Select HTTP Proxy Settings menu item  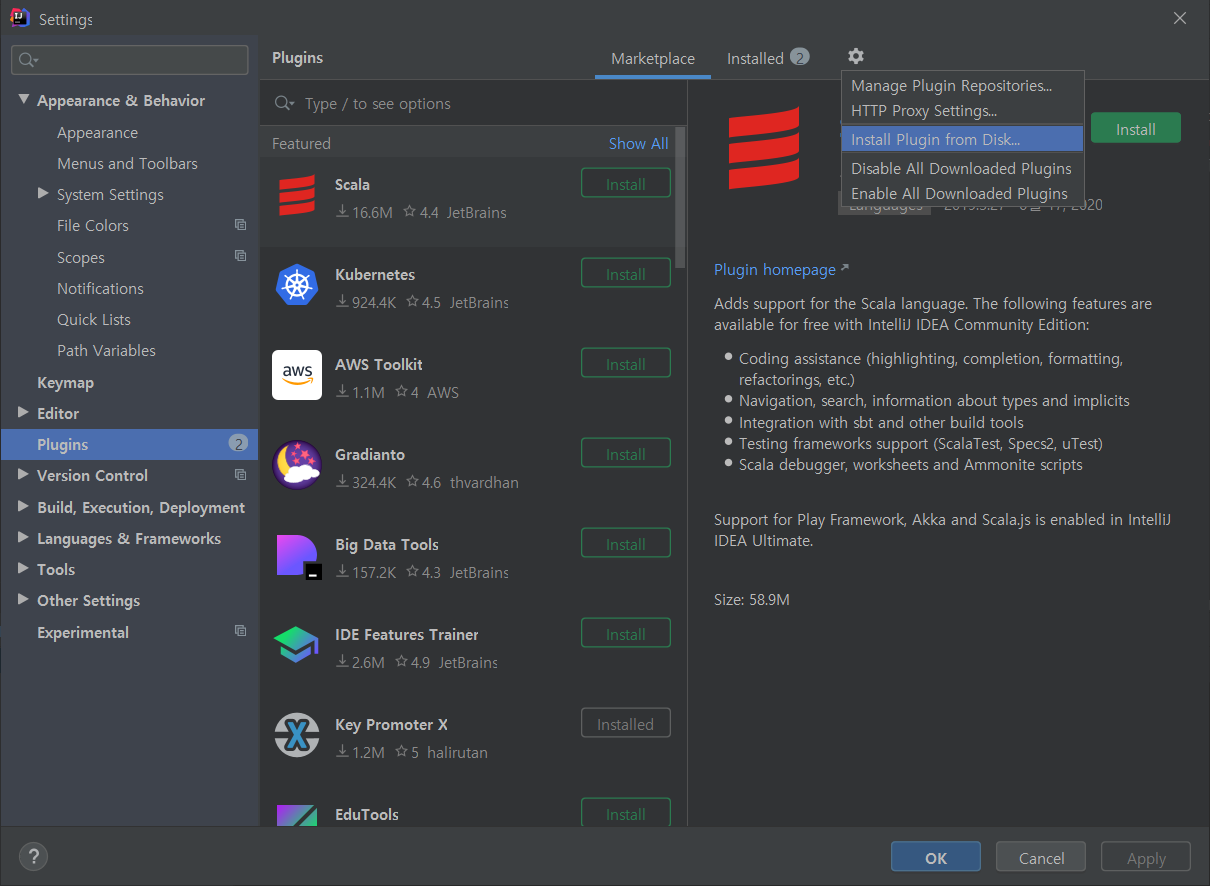click(x=962, y=111)
